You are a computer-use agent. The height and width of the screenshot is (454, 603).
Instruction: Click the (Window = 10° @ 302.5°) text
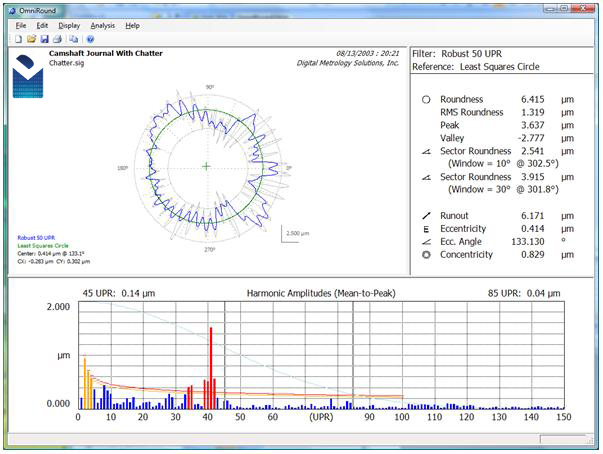tap(503, 164)
